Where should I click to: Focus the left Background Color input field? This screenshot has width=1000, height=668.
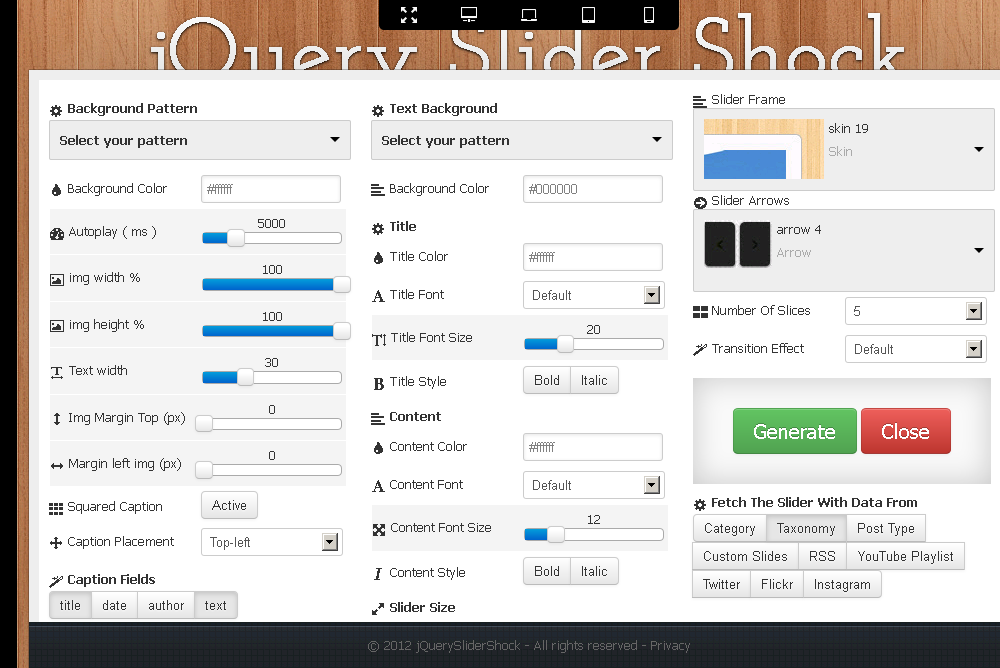271,189
